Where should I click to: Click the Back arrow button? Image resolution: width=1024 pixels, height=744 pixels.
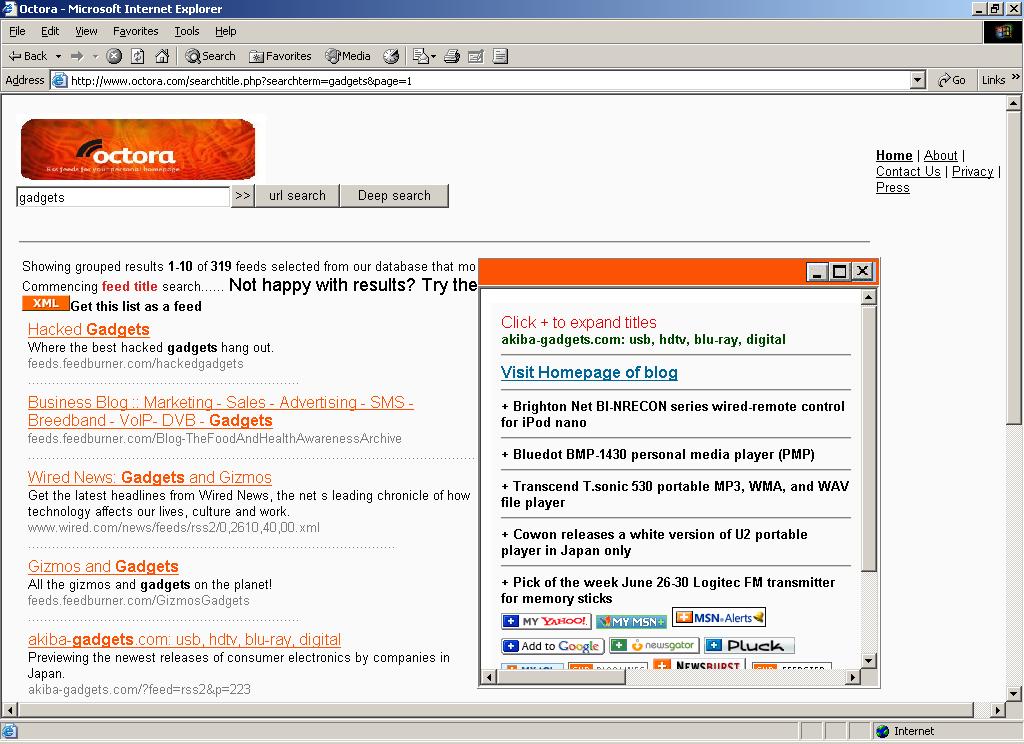(27, 56)
